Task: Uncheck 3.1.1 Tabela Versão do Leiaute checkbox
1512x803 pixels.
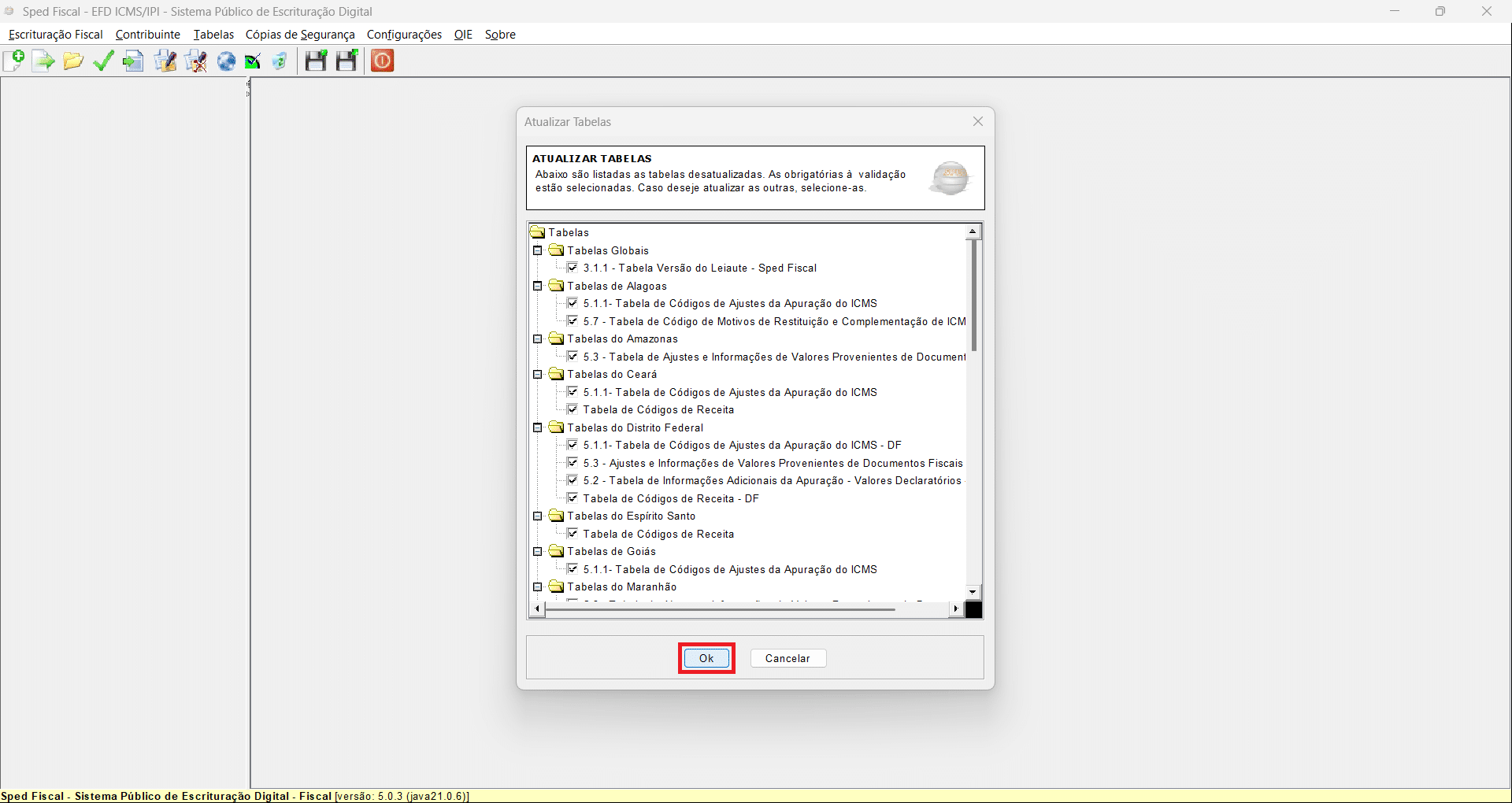Action: (x=573, y=268)
